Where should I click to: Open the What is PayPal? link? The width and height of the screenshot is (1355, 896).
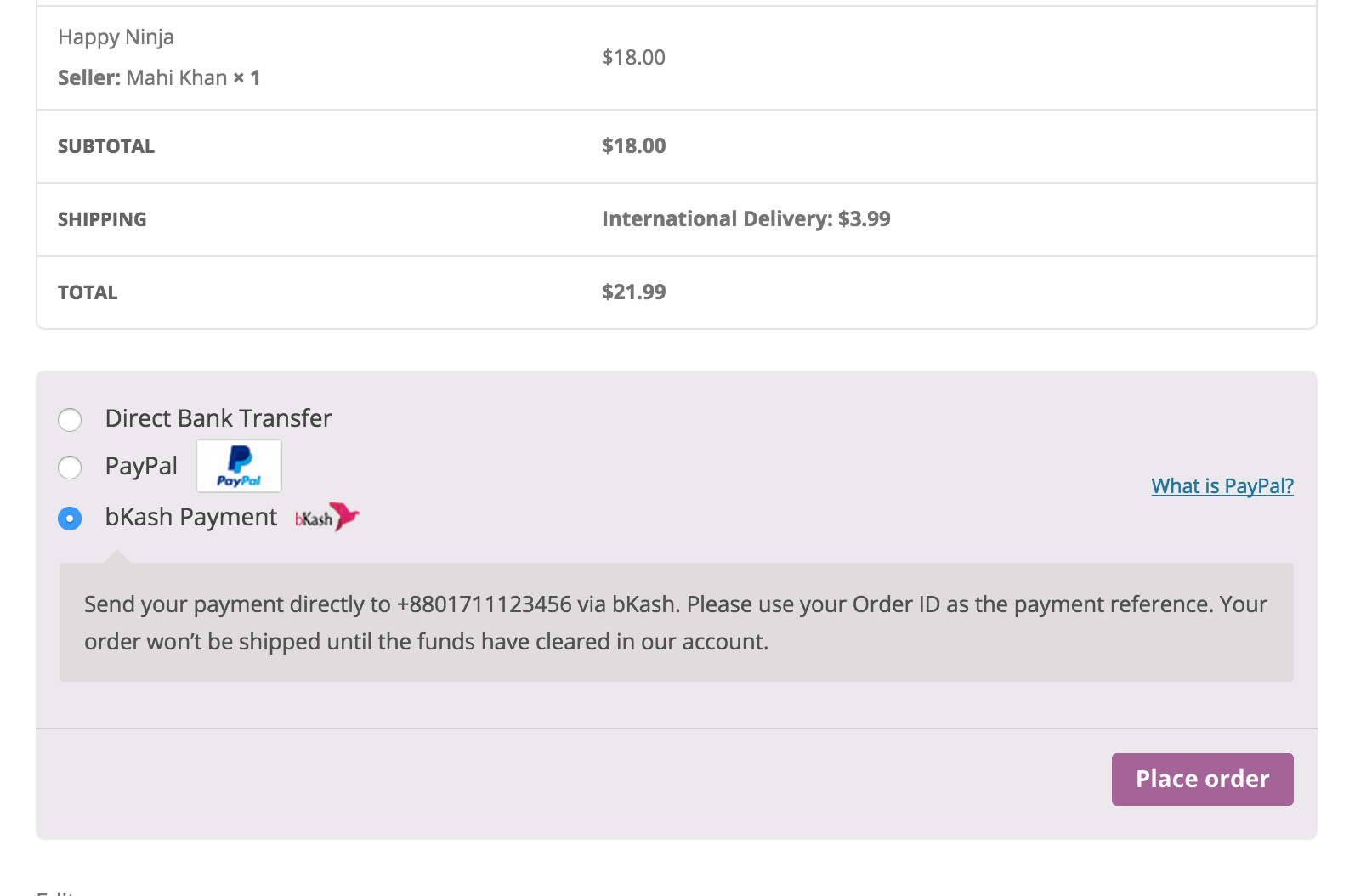point(1222,486)
